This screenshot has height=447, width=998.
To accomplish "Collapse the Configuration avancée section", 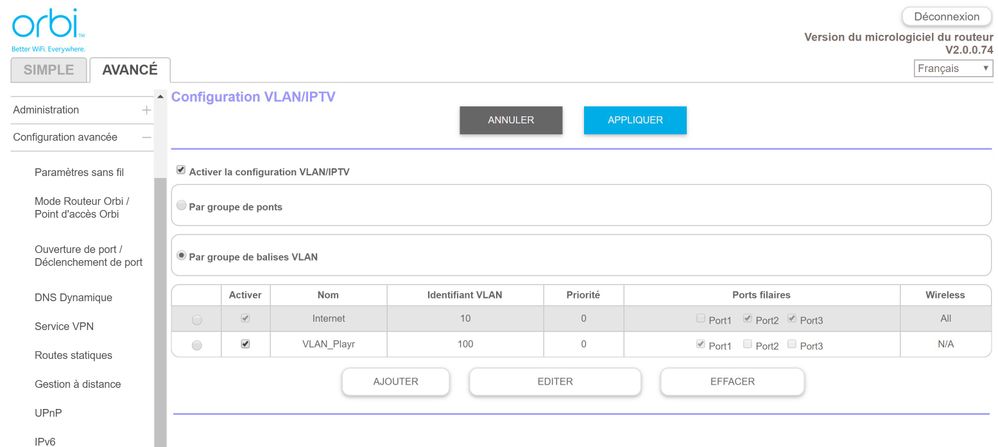I will pos(146,137).
